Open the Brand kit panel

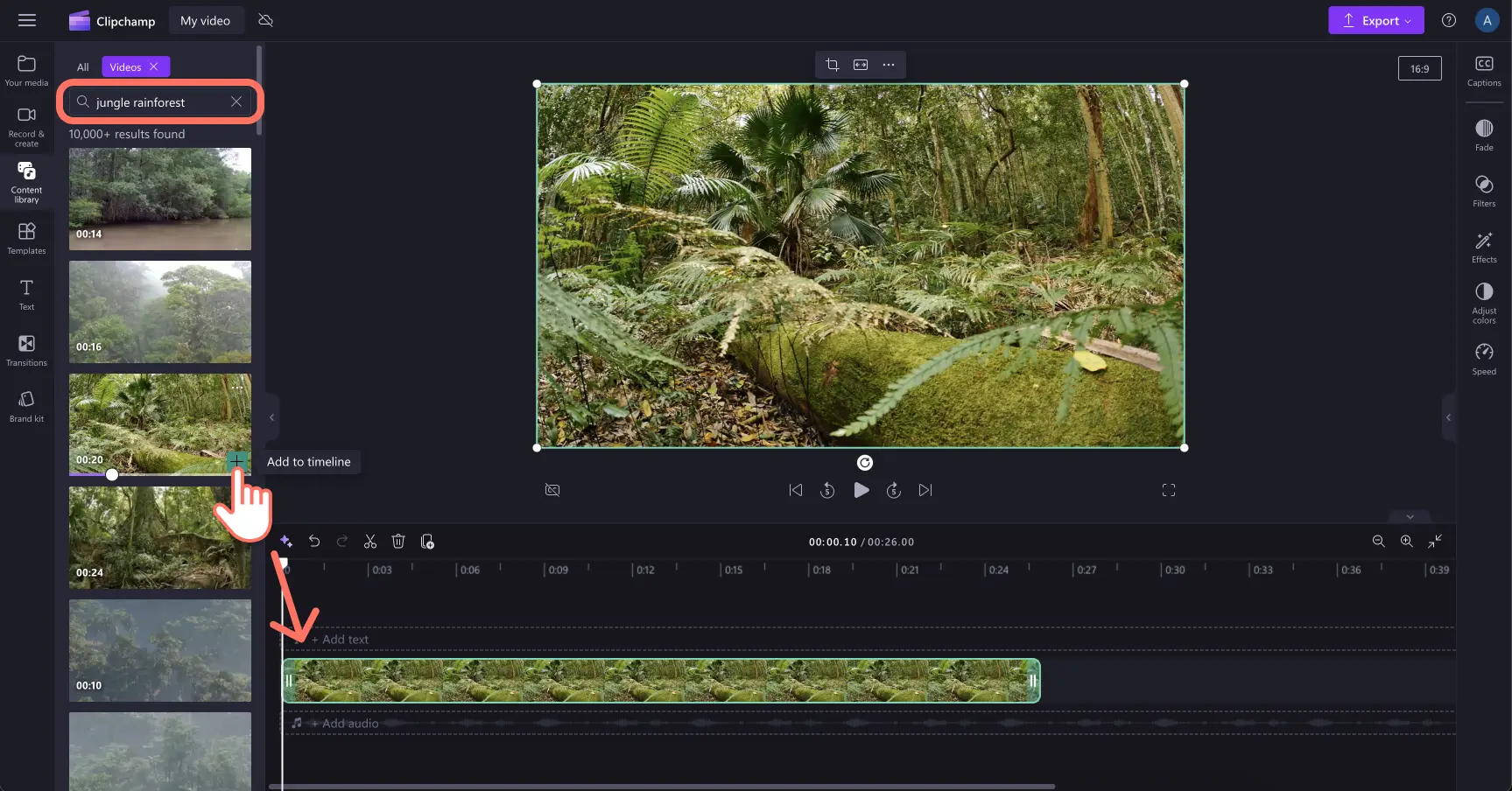tap(27, 406)
